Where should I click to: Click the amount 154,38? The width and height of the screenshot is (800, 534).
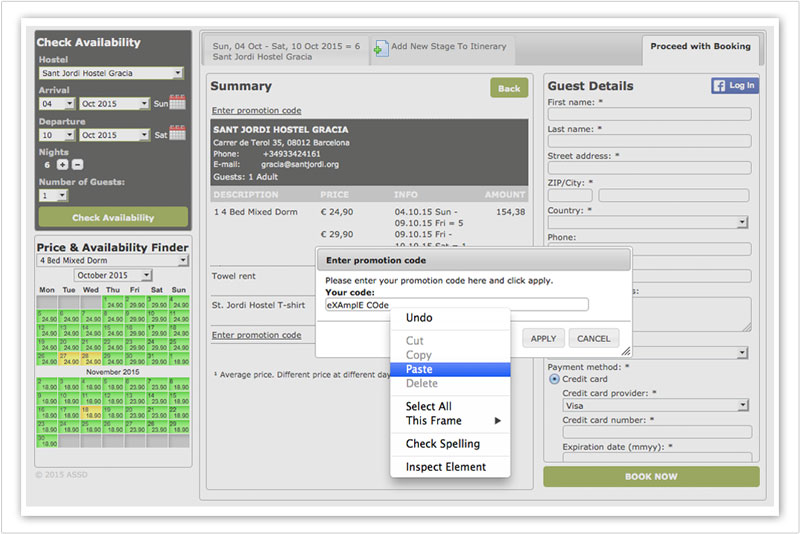click(510, 212)
